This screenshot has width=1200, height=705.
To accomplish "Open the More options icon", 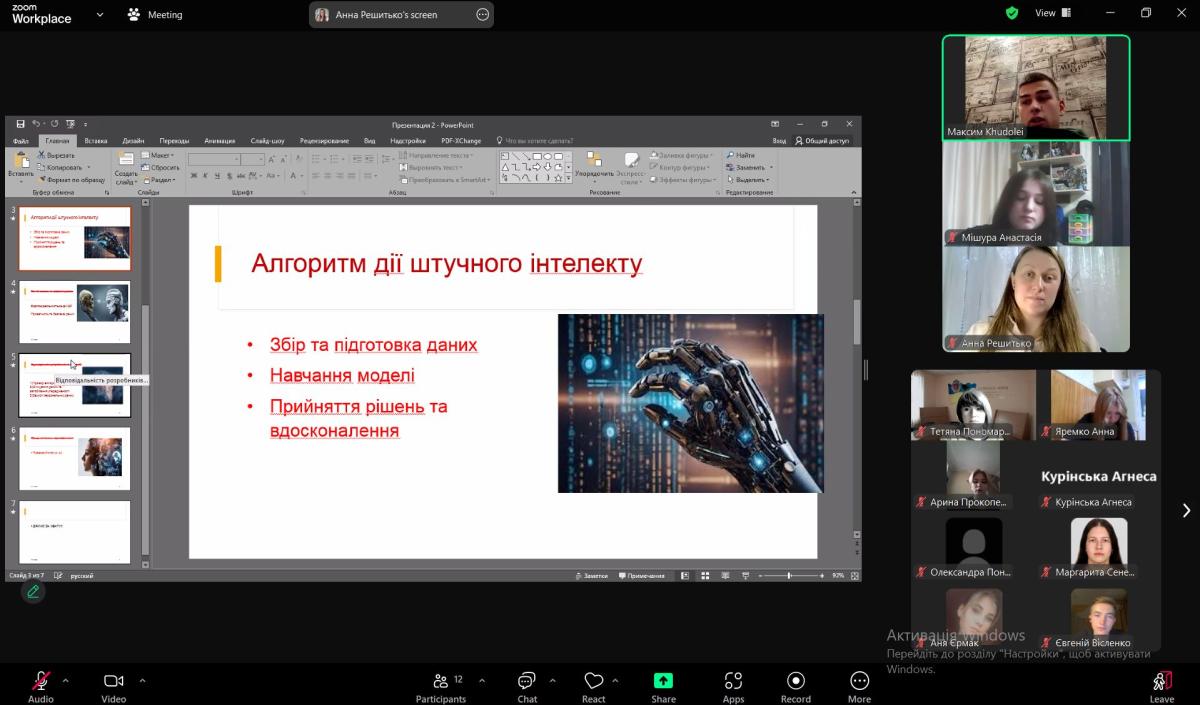I will click(859, 681).
